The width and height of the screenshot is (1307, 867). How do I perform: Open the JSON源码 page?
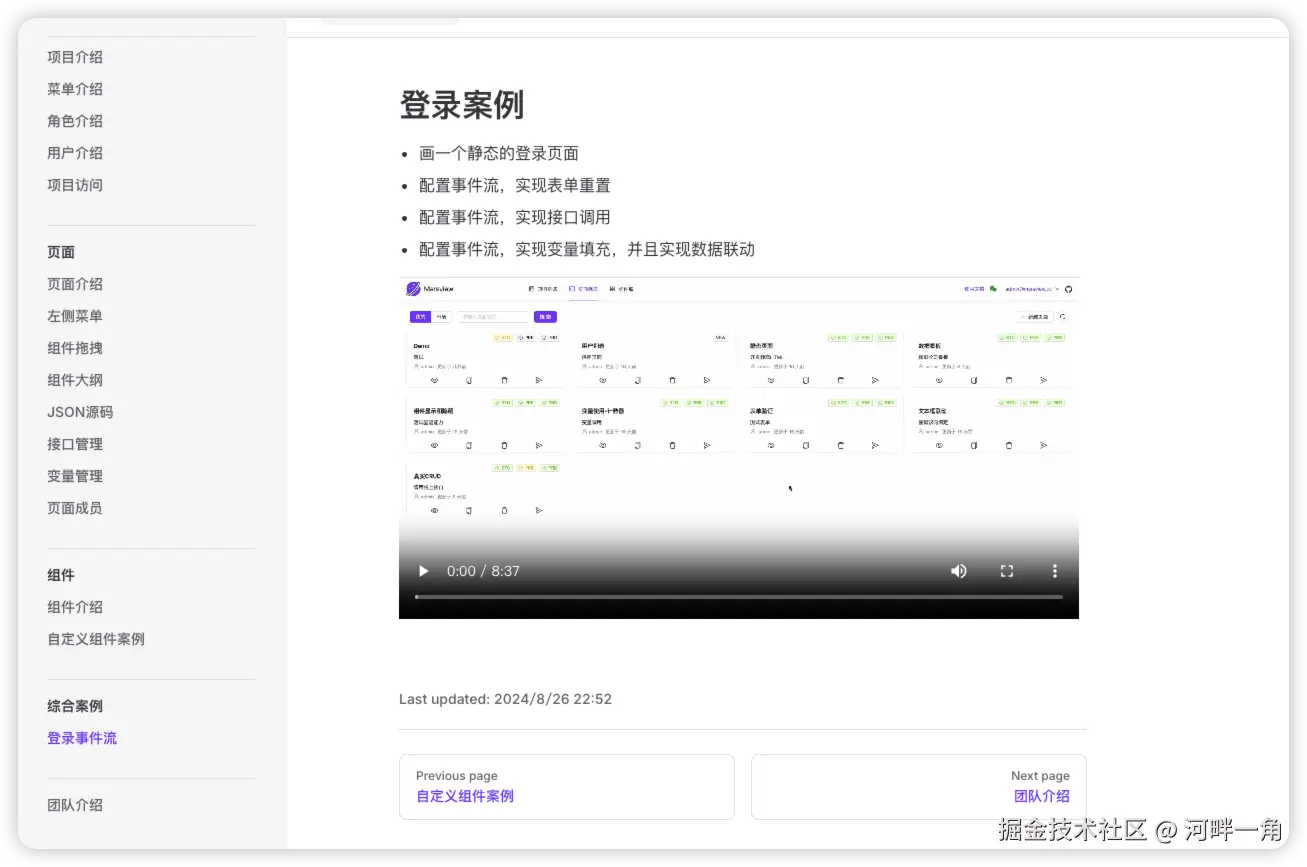pos(80,412)
